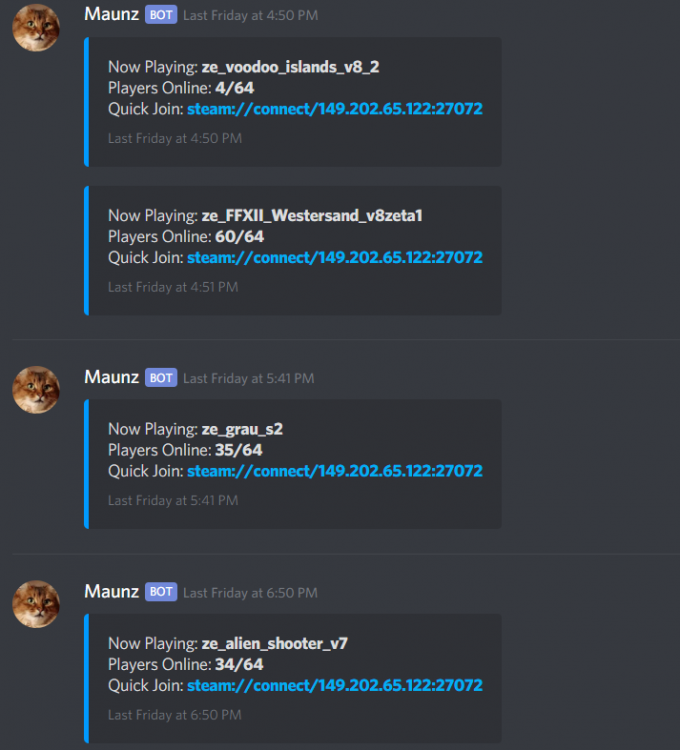Open steam connect link for ze_FFXII_Westersand_v8zeta1
The height and width of the screenshot is (750, 680).
pos(335,258)
